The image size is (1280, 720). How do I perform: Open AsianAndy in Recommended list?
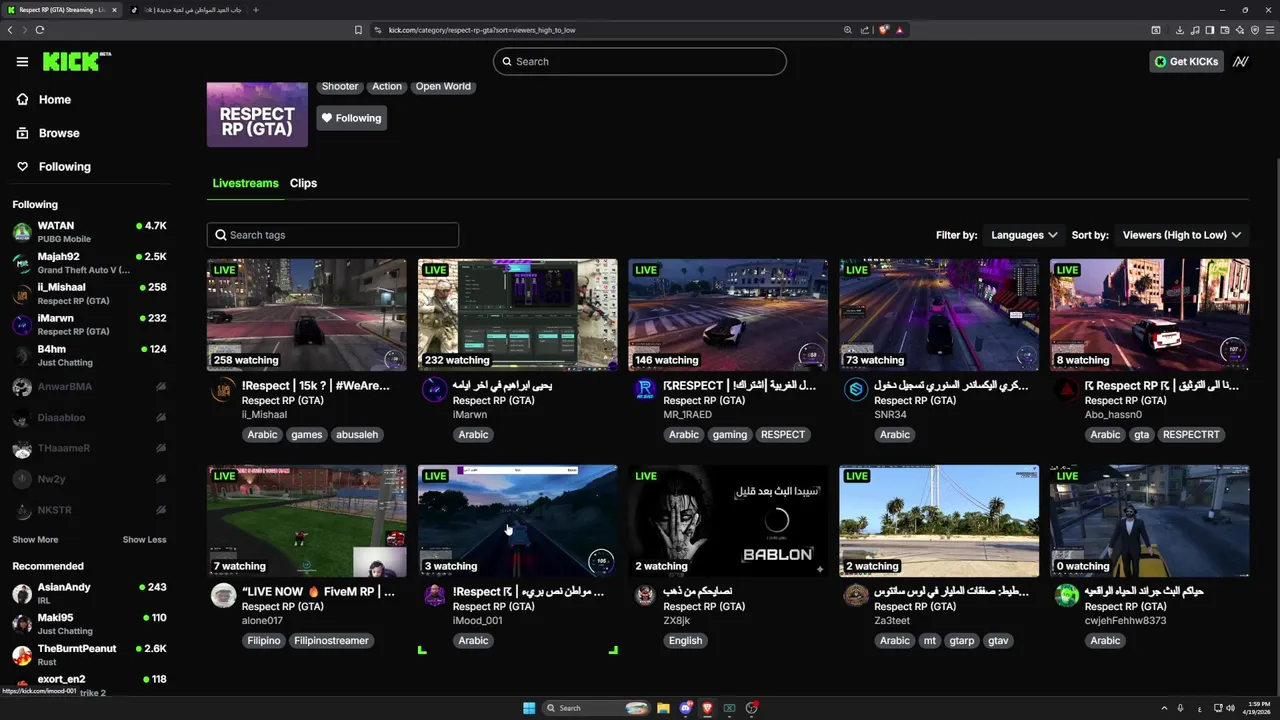coord(88,593)
